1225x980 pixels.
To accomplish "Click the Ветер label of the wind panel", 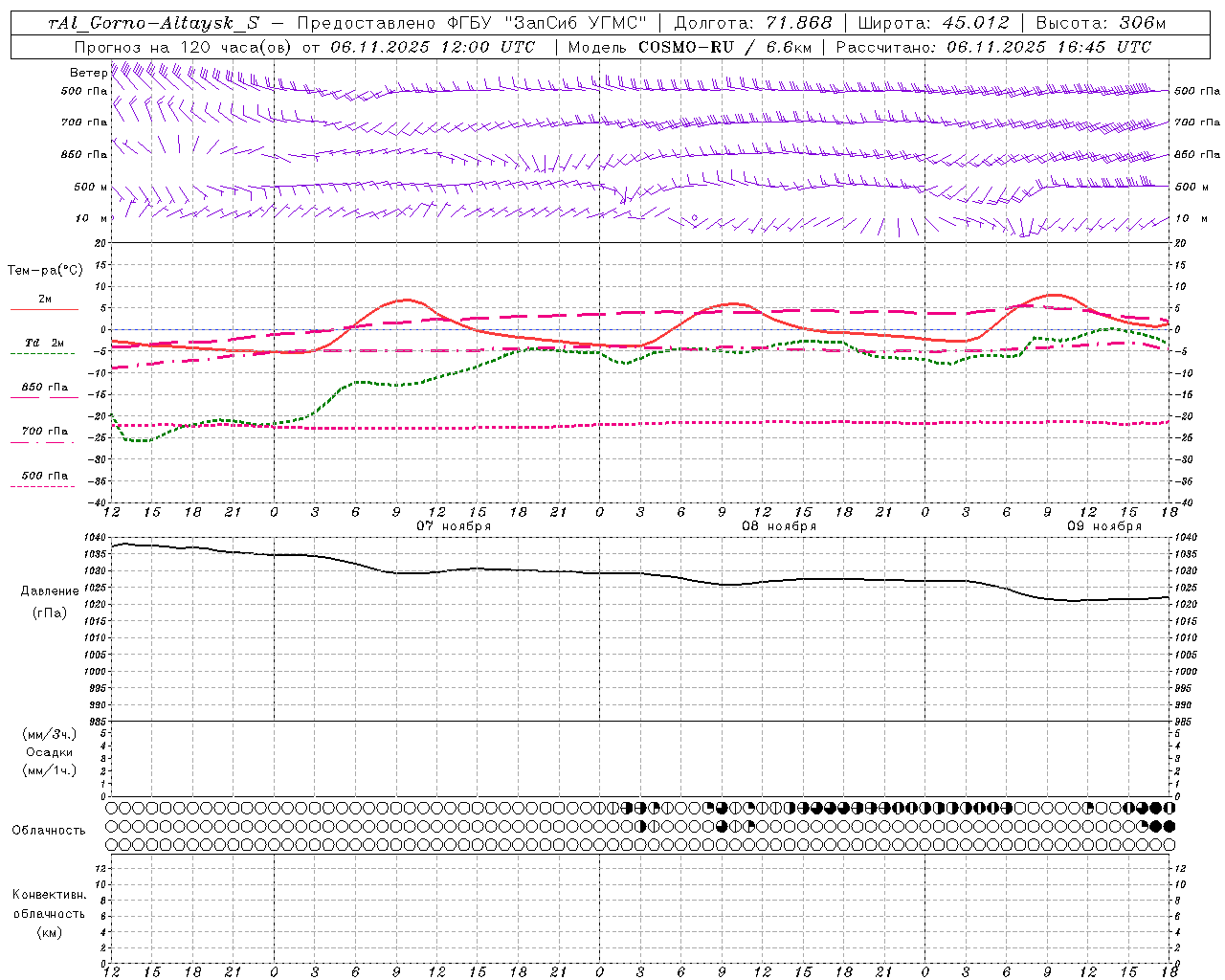I will pos(88,73).
